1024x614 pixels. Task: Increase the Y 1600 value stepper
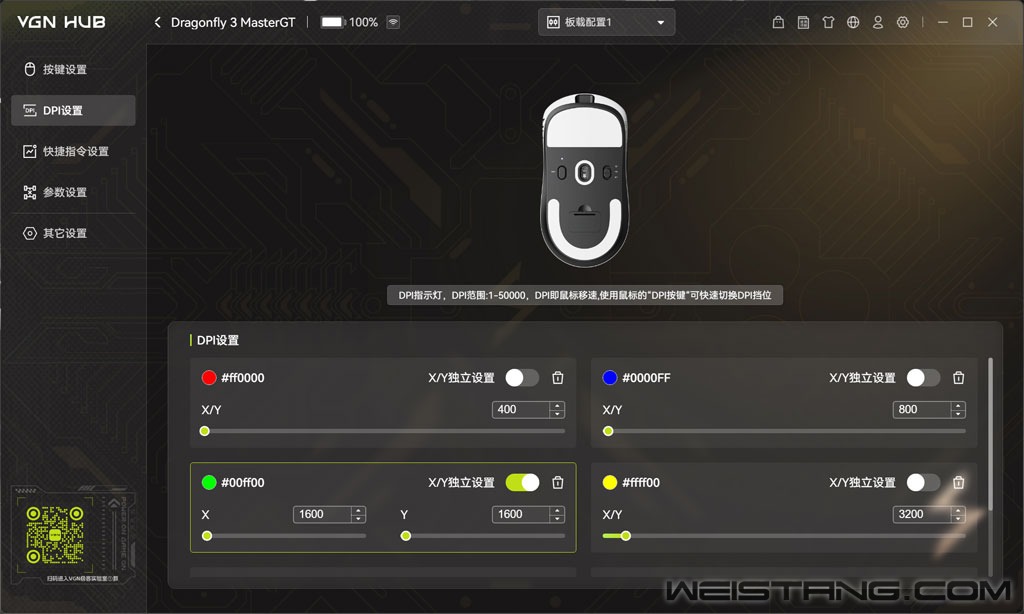(x=557, y=510)
